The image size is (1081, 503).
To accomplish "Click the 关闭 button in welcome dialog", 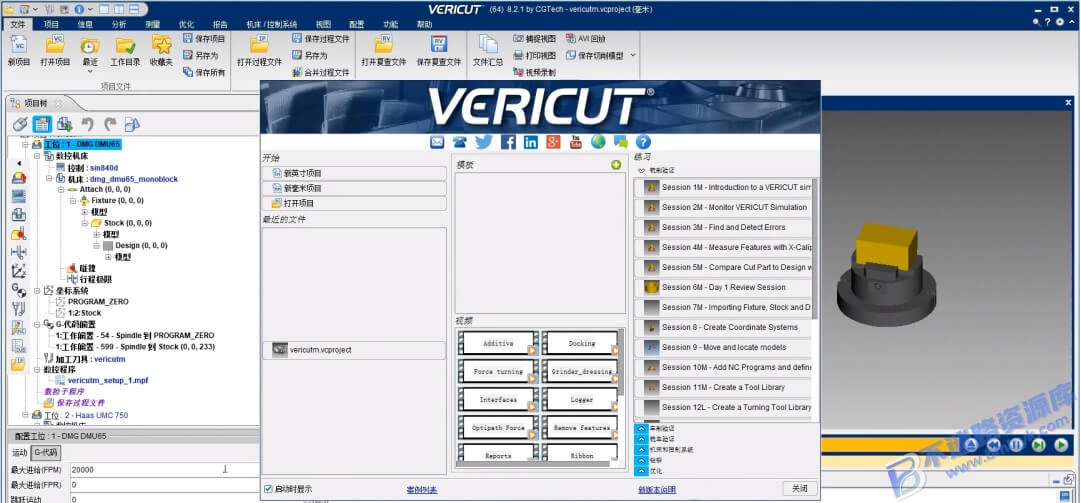I will (800, 489).
